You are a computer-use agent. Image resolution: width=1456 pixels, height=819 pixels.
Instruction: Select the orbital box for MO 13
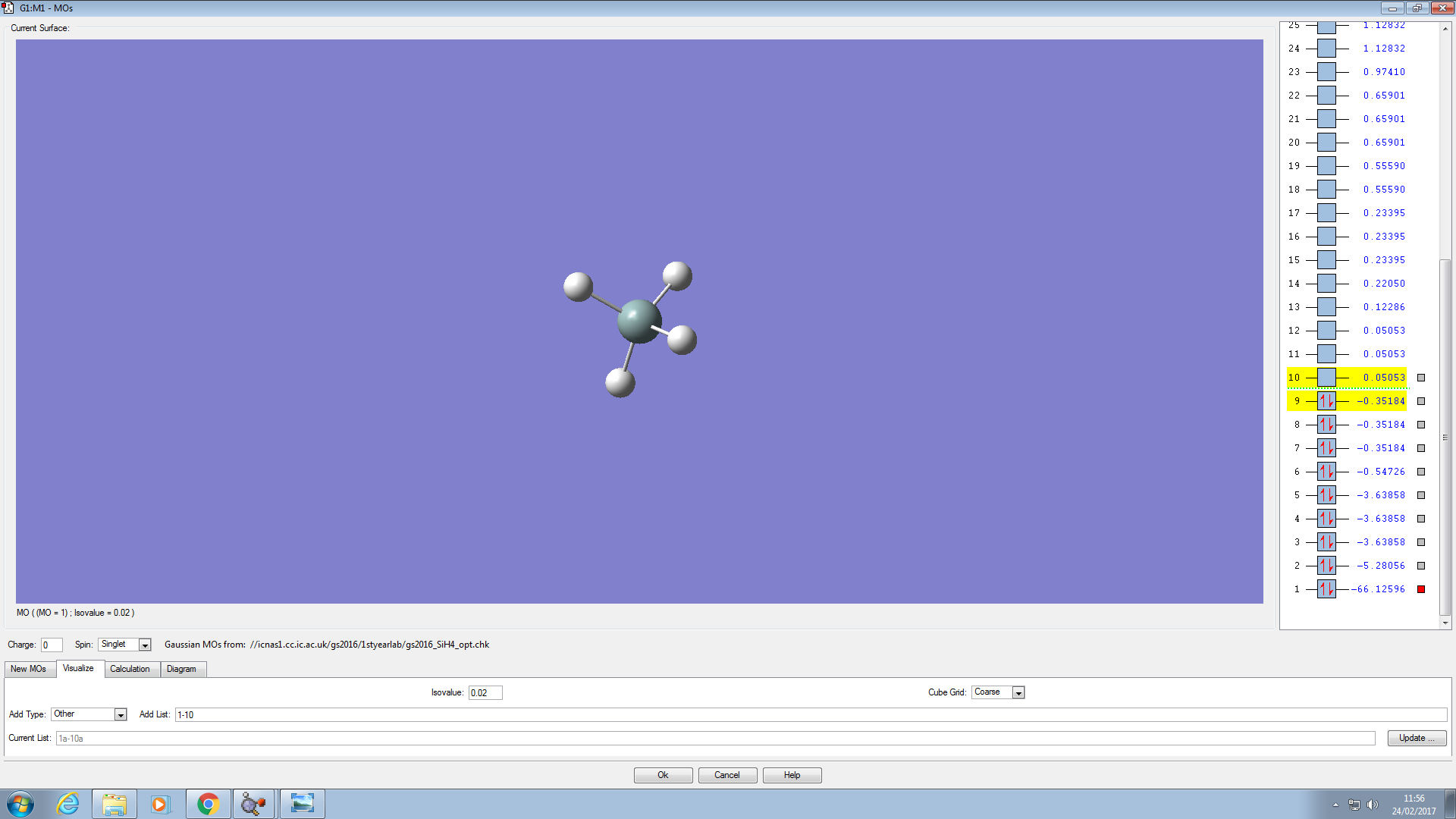1326,307
